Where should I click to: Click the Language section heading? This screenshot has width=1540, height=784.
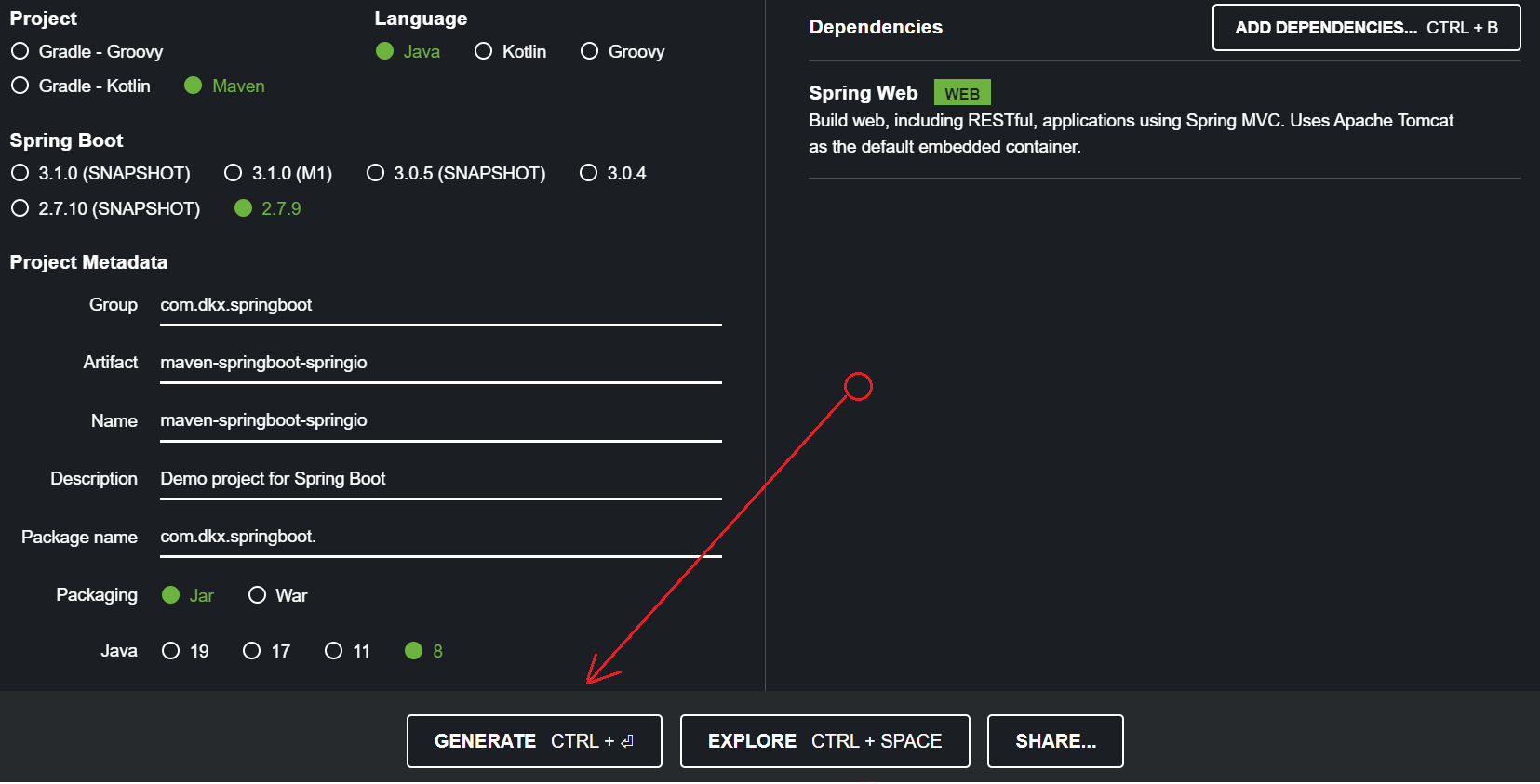tap(421, 19)
